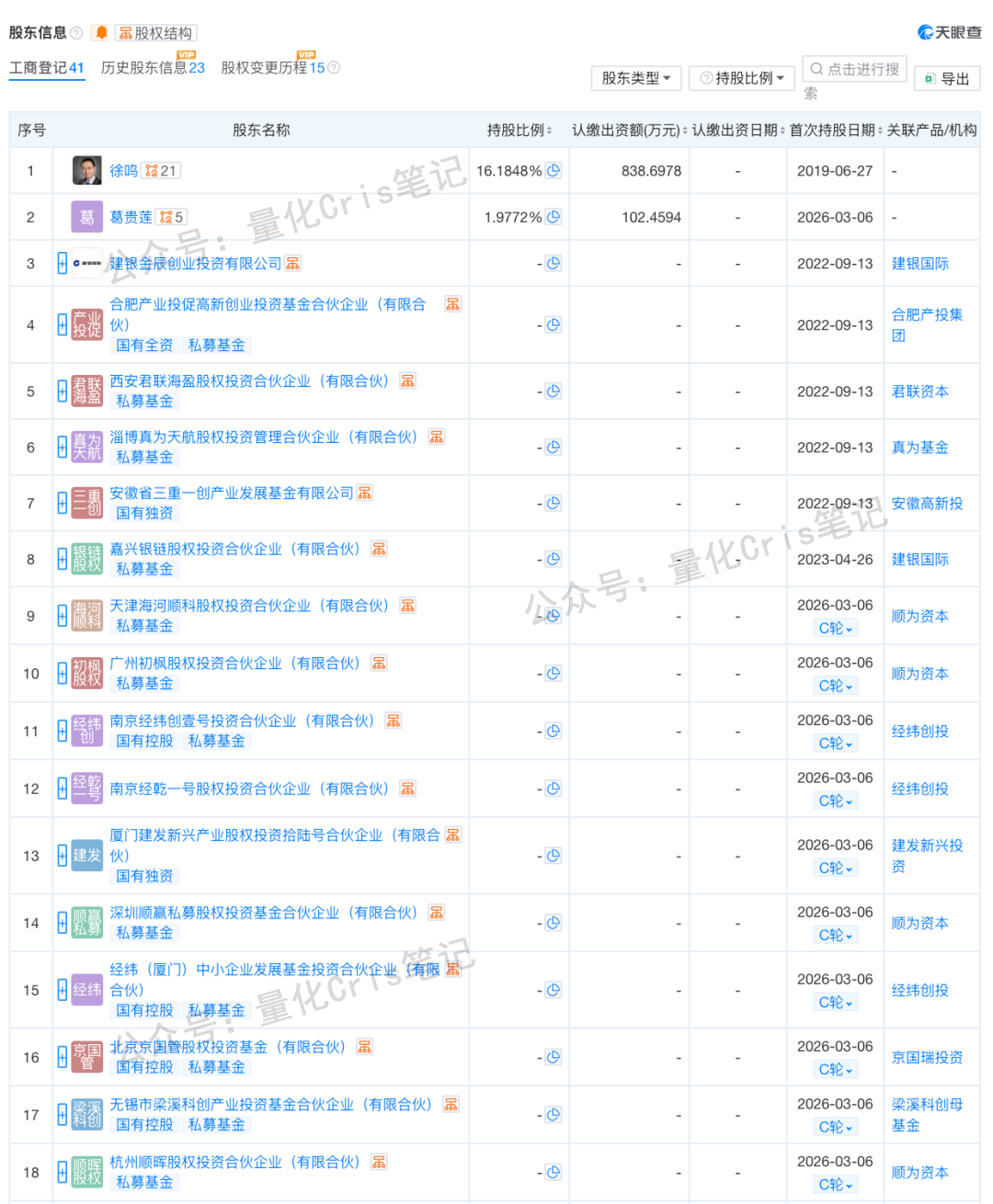Viewport: 993px width, 1204px height.
Task: Expand row 4 合肥产业投促高新创业投资基金
Action: 63,324
